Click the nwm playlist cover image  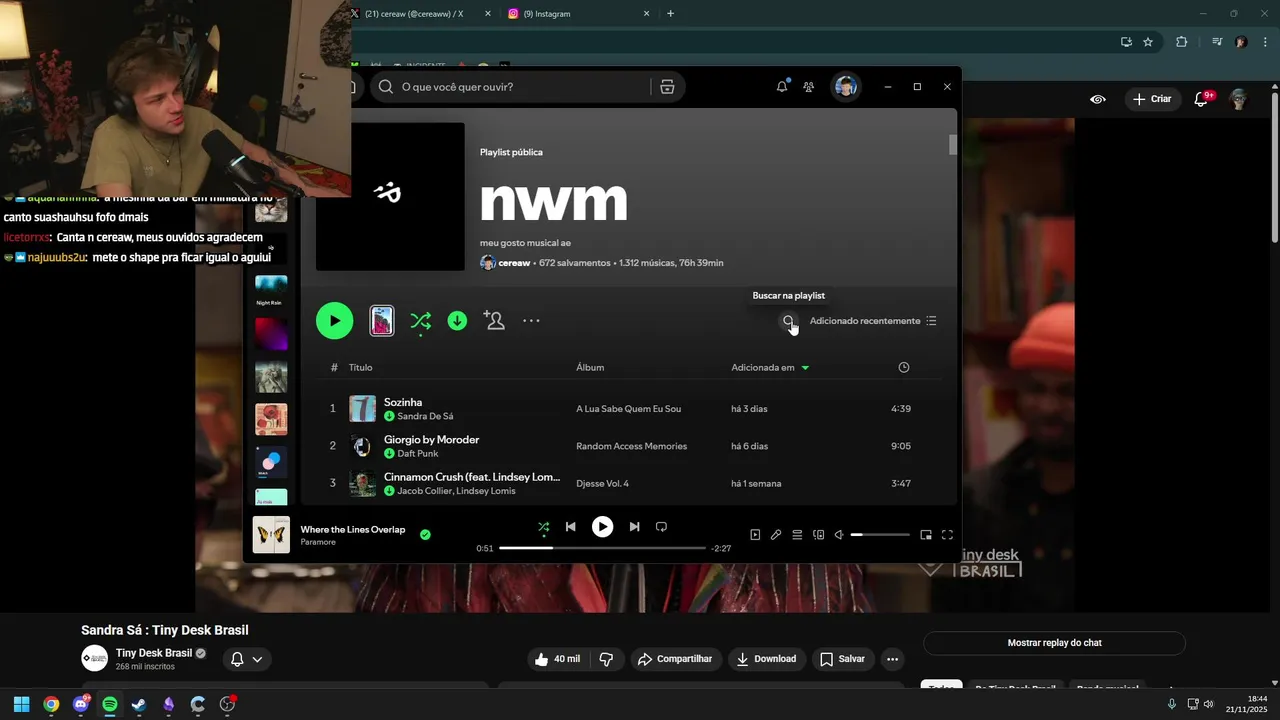390,196
